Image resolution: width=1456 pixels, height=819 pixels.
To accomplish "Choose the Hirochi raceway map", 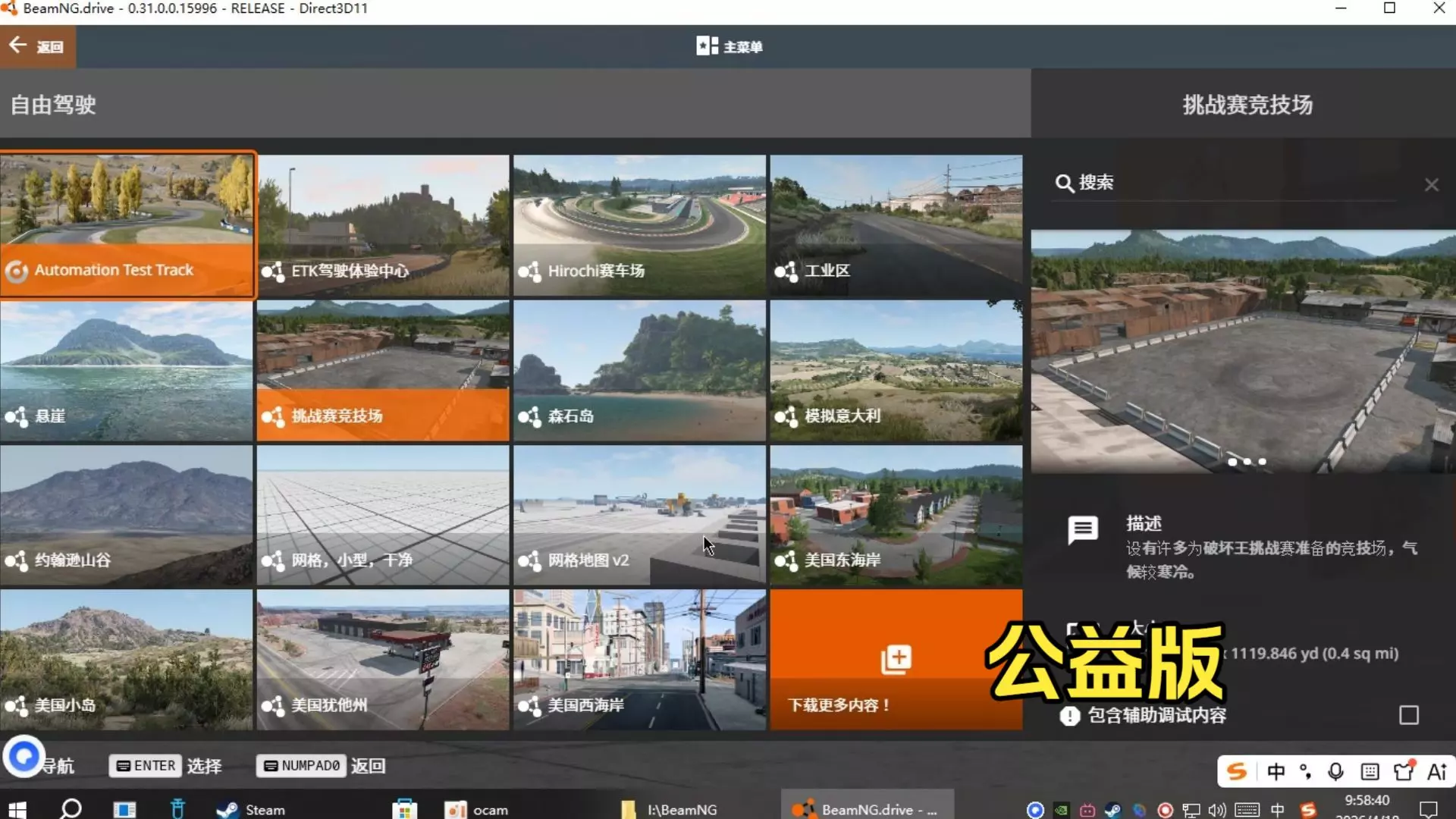I will (x=639, y=224).
